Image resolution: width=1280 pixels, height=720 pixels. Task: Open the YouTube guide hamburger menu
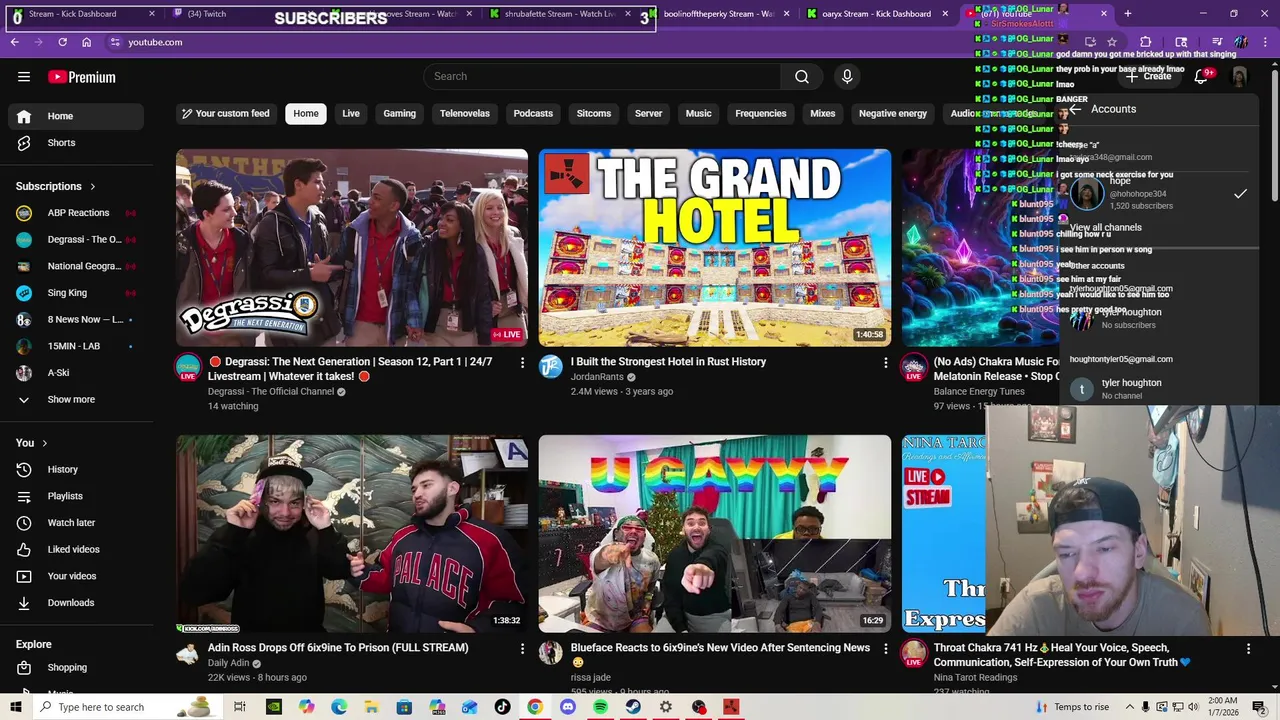click(x=24, y=76)
